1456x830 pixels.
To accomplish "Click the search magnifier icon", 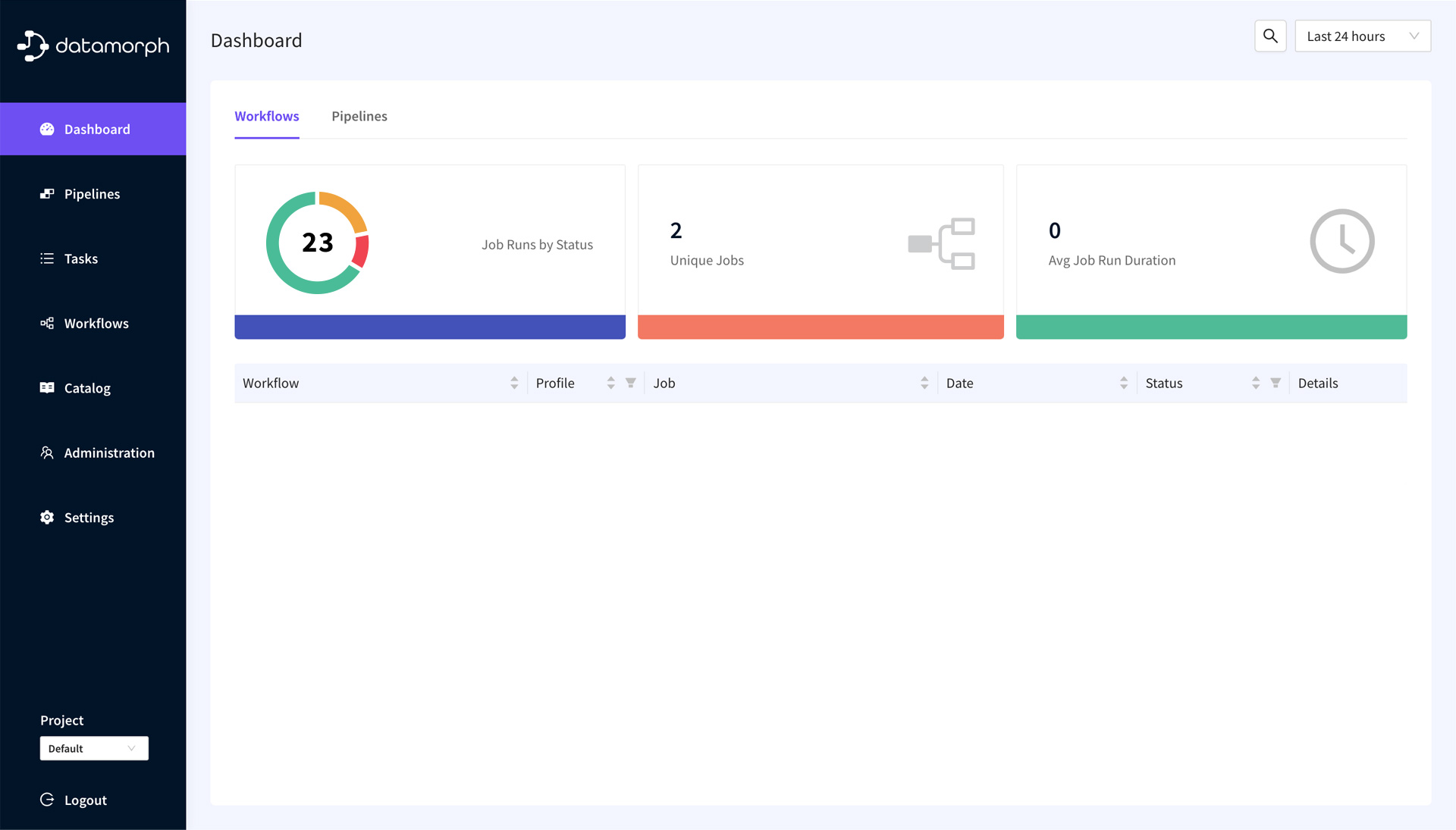I will tap(1270, 36).
